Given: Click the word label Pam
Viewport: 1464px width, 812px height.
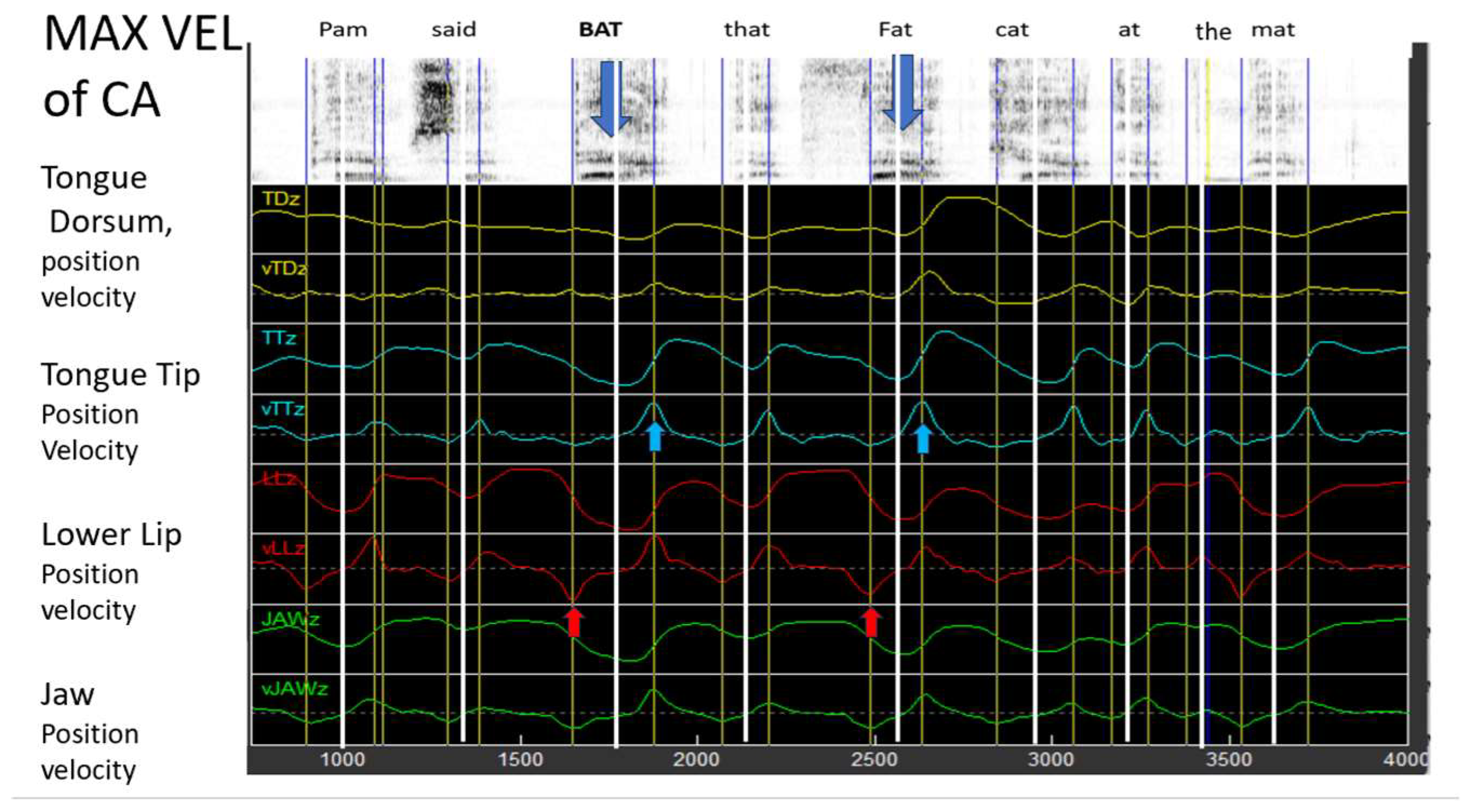Looking at the screenshot, I should pos(343,30).
